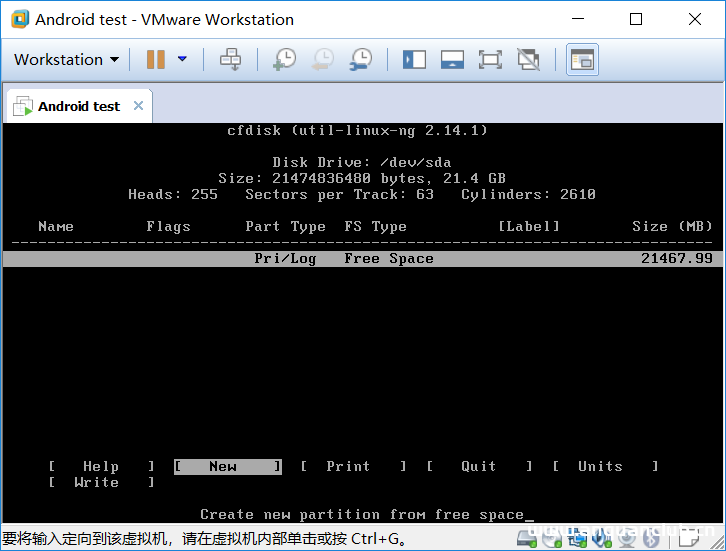Minimize the VMware Workstation window

(x=578, y=19)
